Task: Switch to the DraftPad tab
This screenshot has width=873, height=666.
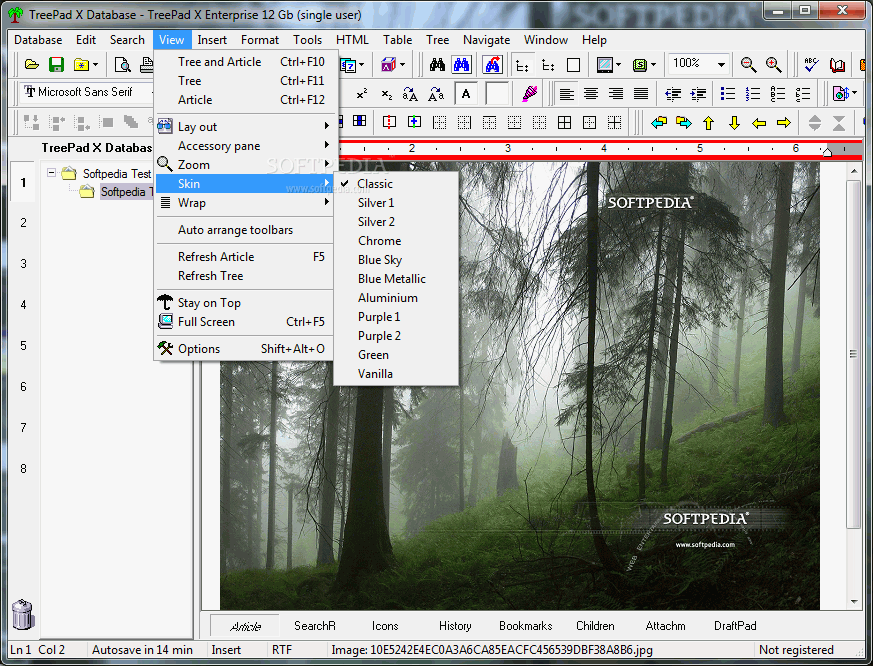Action: pyautogui.click(x=735, y=626)
